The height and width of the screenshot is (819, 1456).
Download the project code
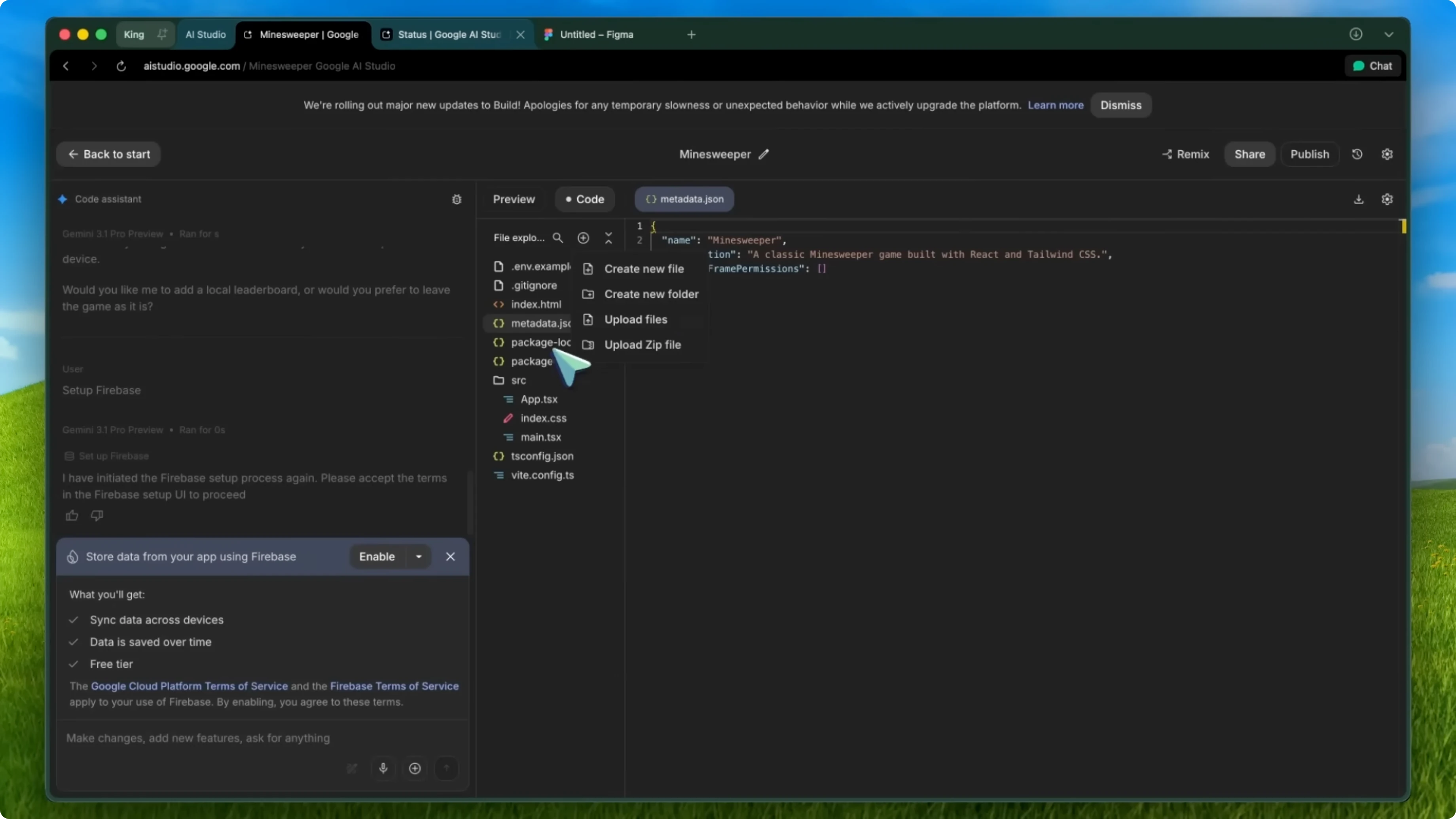[x=1358, y=199]
